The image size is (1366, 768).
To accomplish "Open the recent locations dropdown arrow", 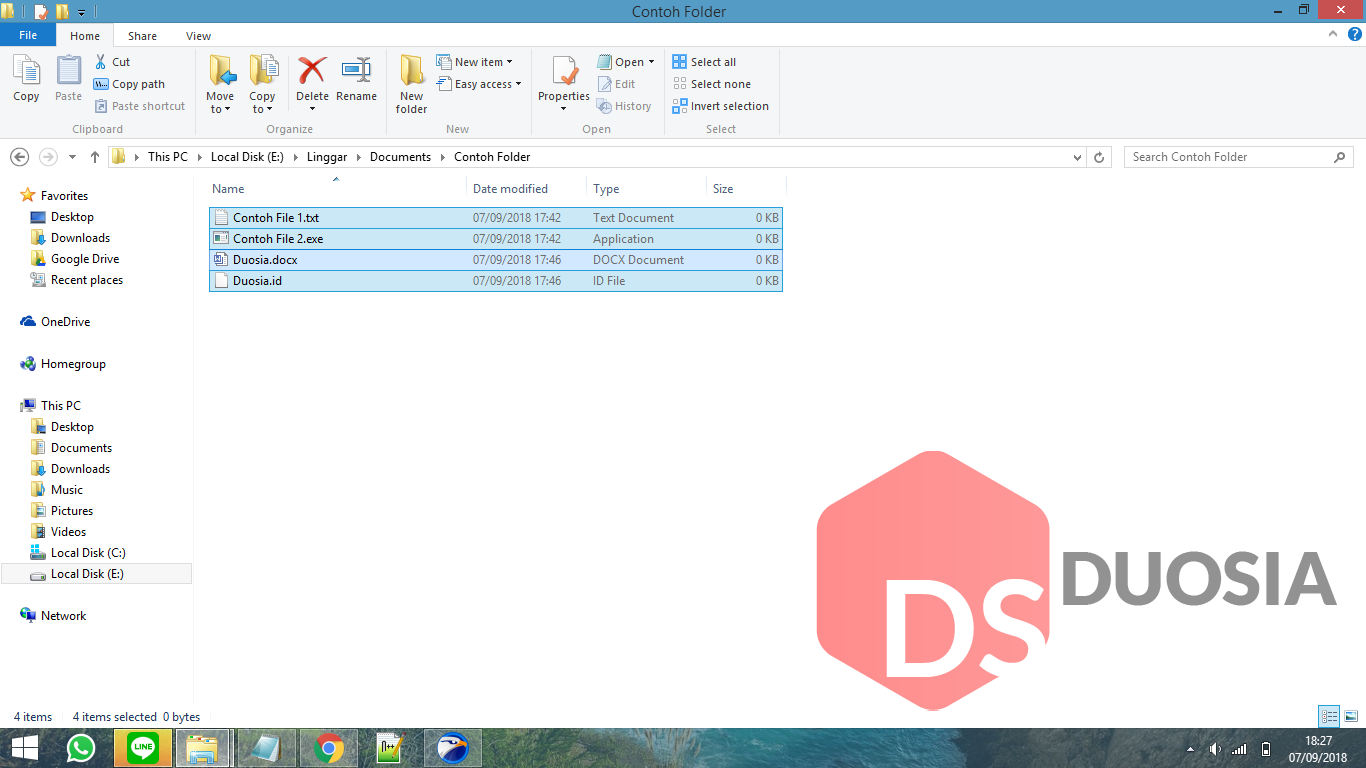I will [72, 157].
